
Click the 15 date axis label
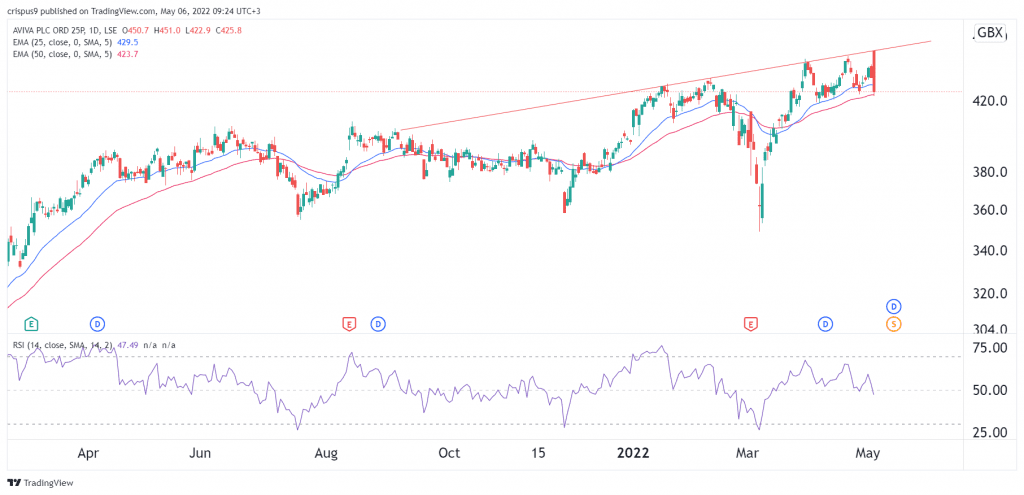pos(538,453)
